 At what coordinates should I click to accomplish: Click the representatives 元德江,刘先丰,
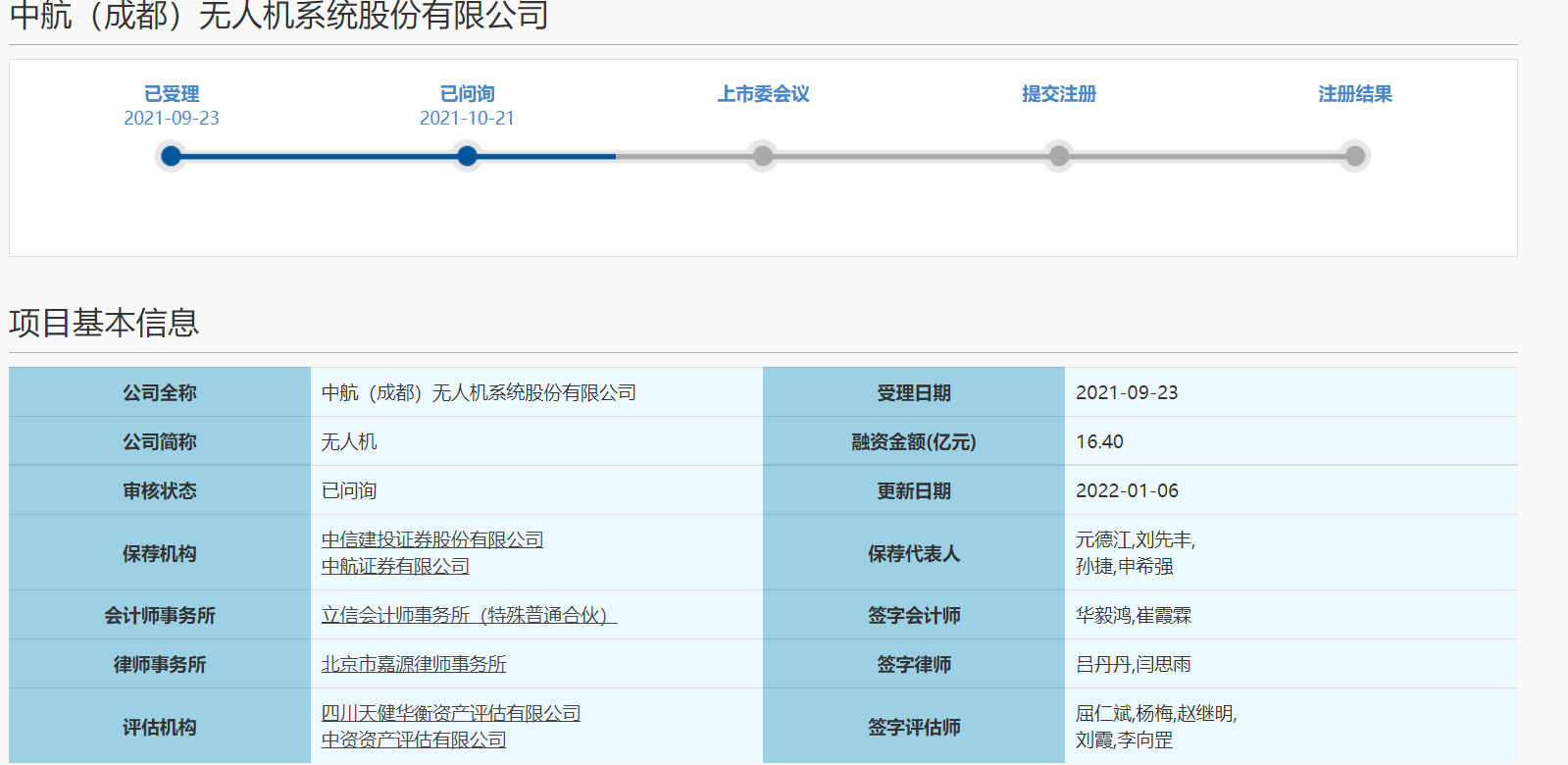click(1136, 540)
